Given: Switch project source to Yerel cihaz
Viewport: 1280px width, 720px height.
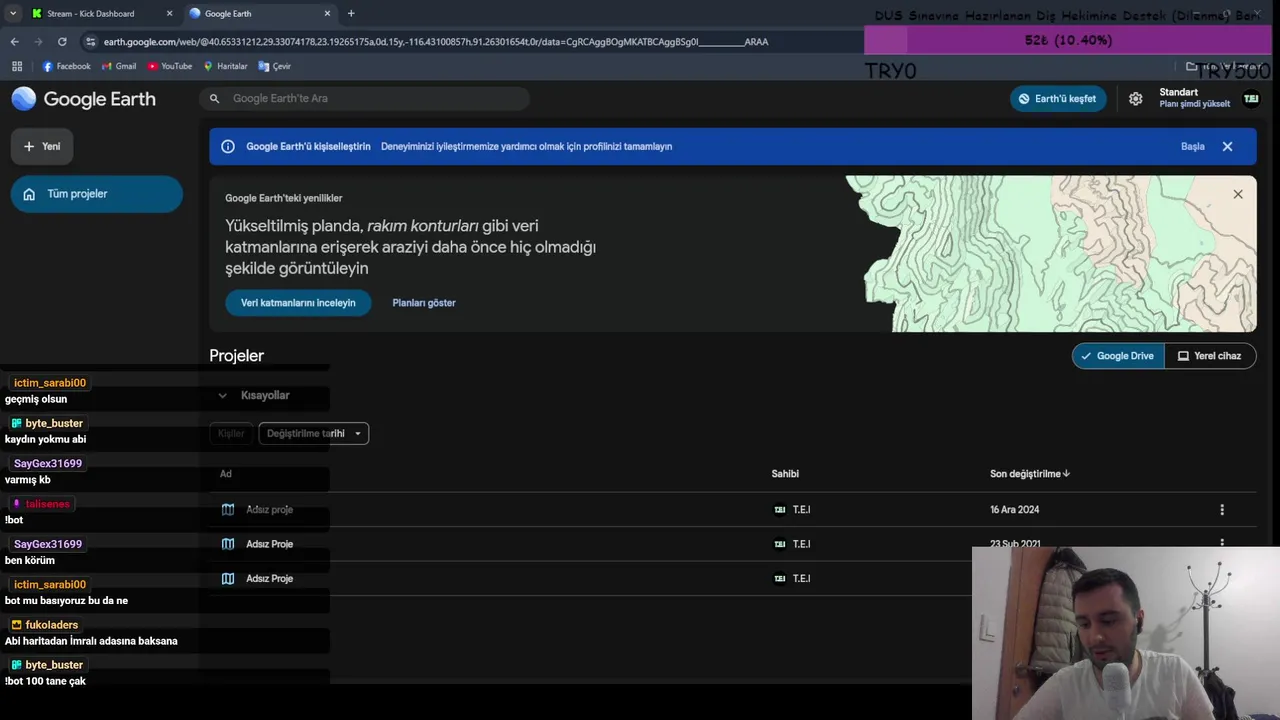Looking at the screenshot, I should 1210,356.
